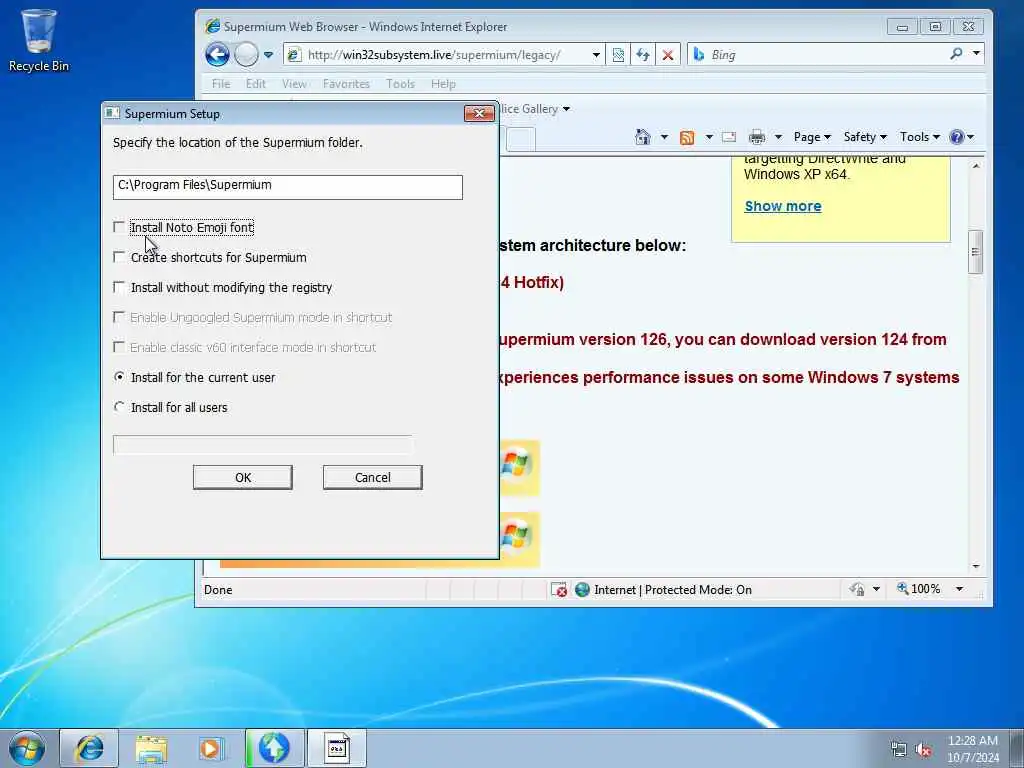The image size is (1024, 768).
Task: Click OK in Supermium Setup
Action: 242,477
